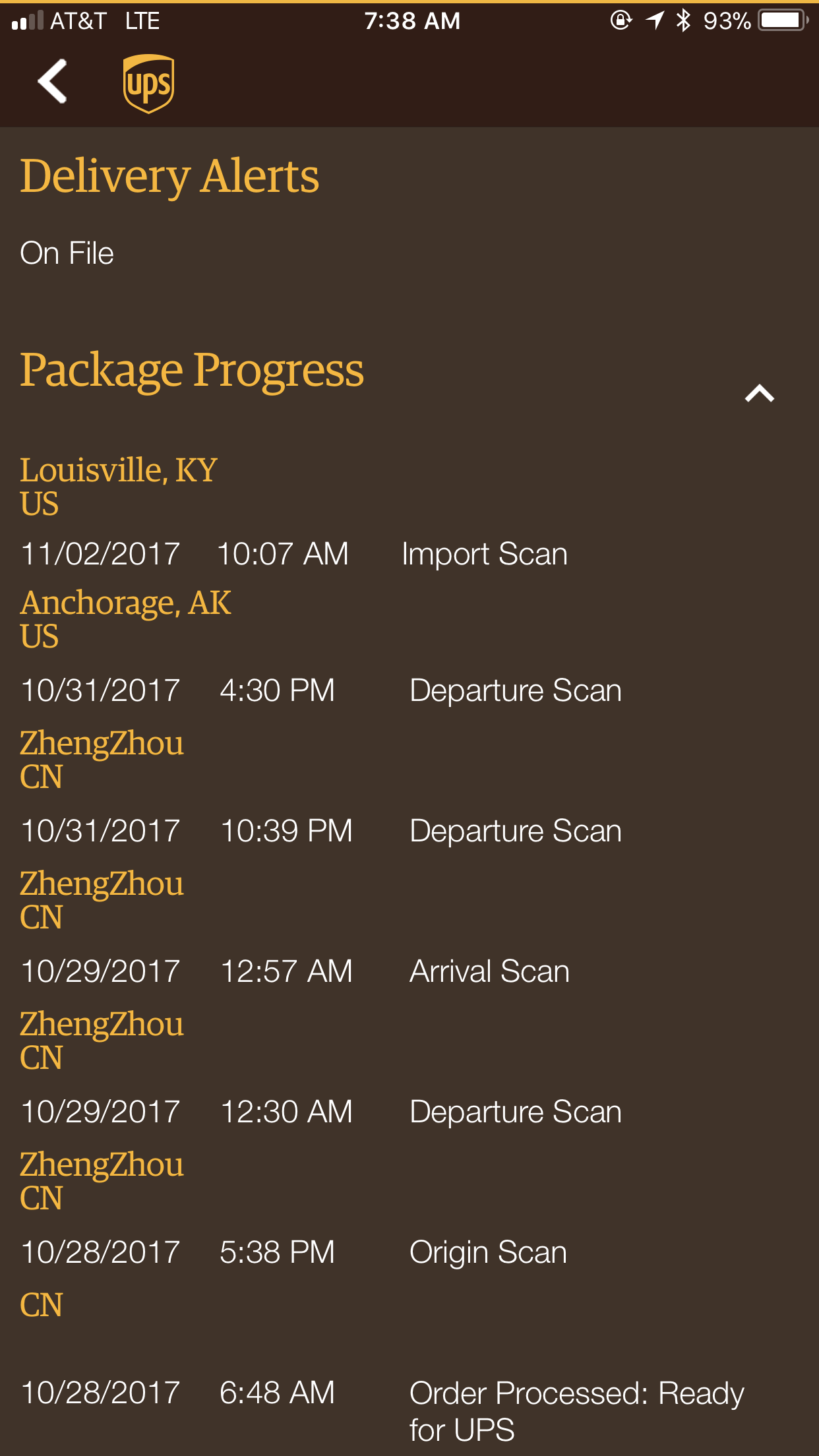Open the Delivery Alerts heading
Screen dimensions: 819x1456
point(169,176)
